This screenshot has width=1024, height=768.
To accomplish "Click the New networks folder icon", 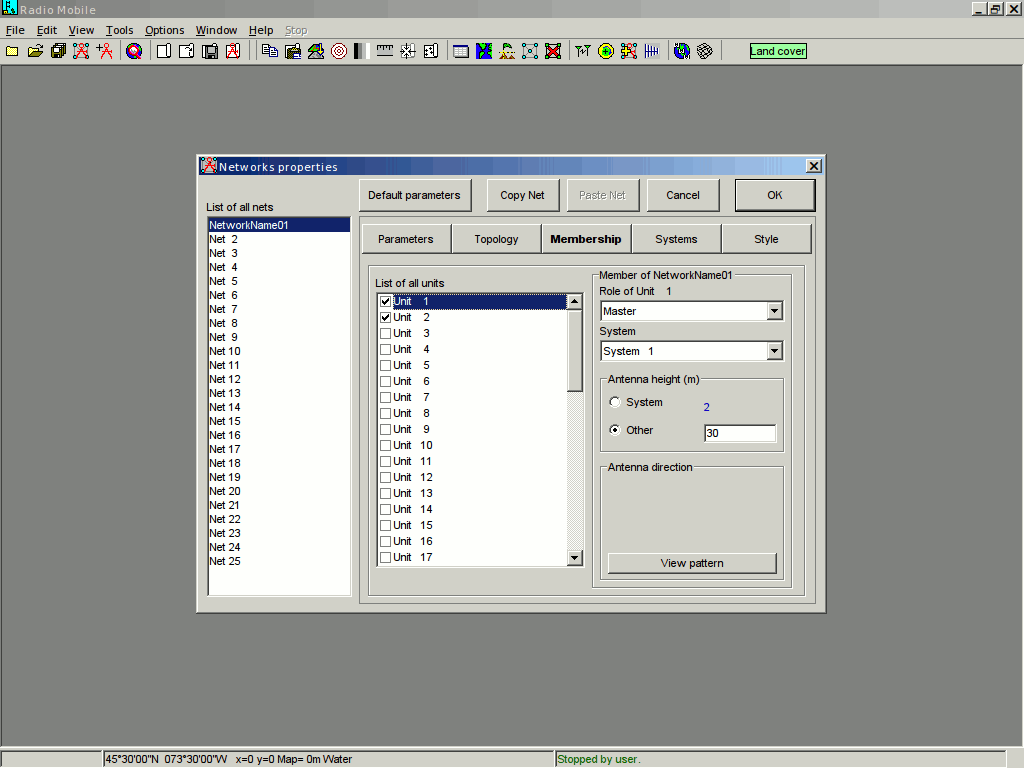I will [x=12, y=51].
